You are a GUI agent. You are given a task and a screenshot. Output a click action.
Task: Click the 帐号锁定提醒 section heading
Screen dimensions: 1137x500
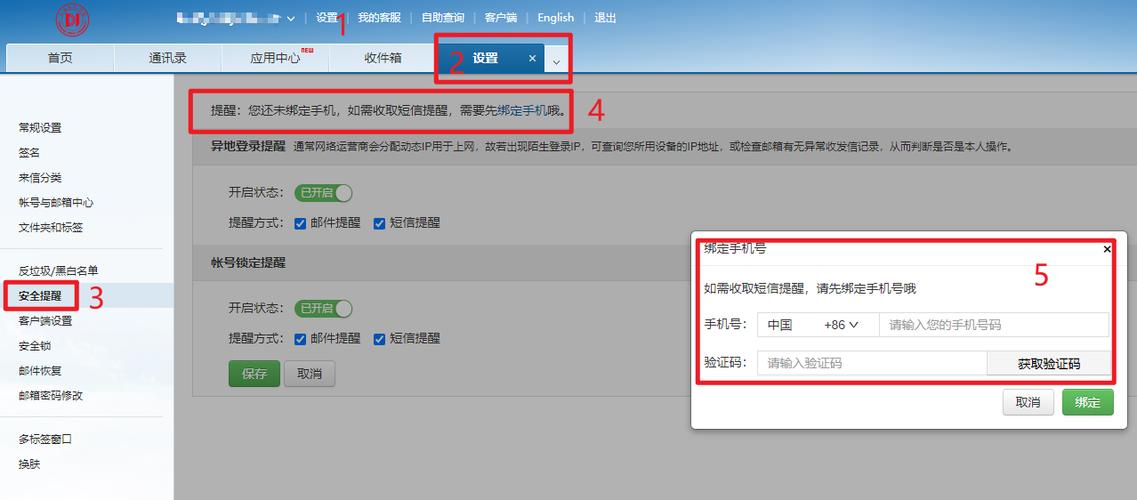[x=248, y=263]
